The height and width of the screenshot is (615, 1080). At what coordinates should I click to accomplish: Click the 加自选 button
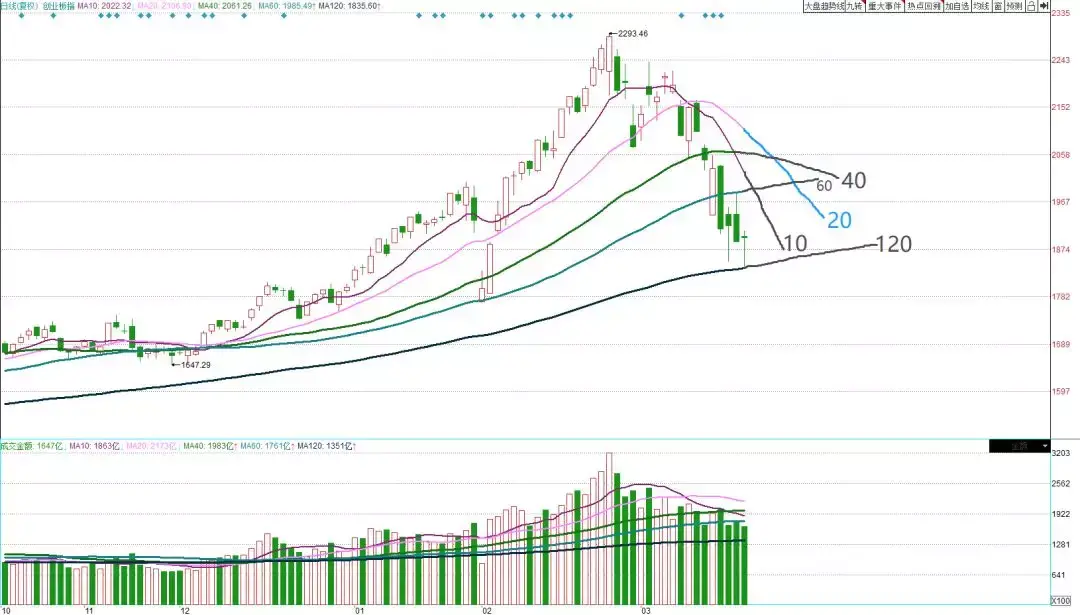tap(956, 6)
